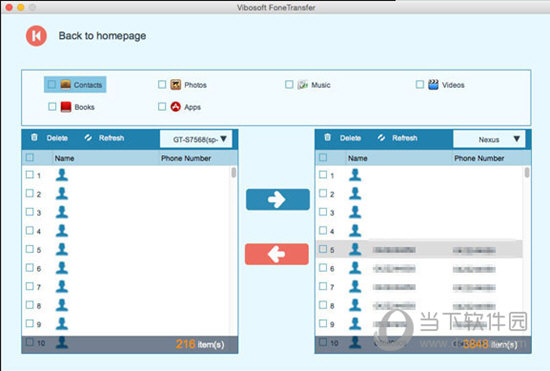
Task: Check highlighted row 5 in Nexus list
Action: tap(323, 249)
